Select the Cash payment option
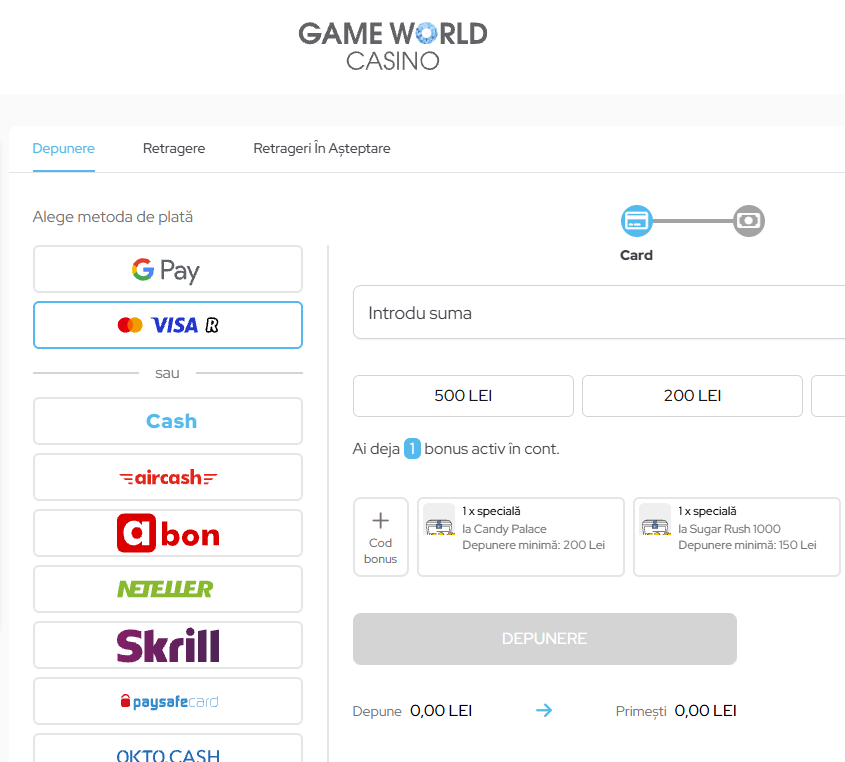Viewport: 845px width, 762px height. coord(168,421)
